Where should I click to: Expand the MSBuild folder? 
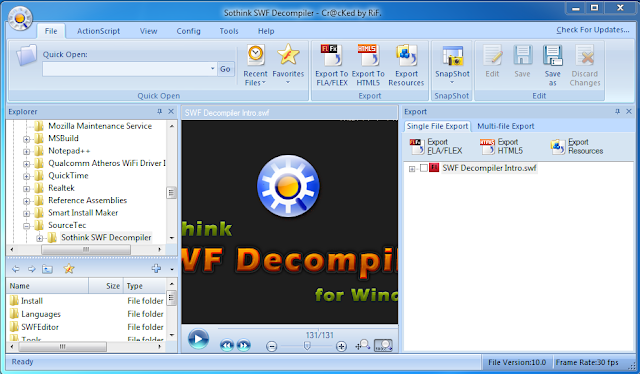tap(27, 139)
